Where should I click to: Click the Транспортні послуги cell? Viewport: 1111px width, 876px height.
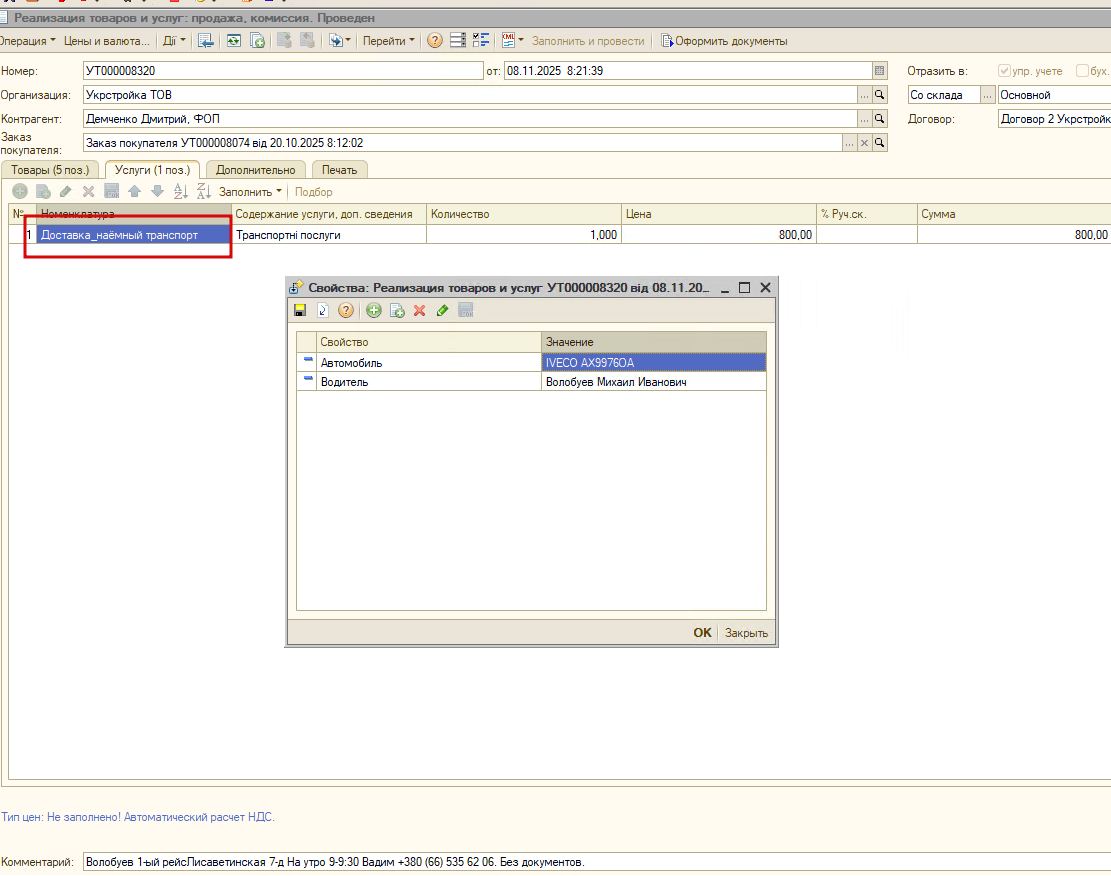[329, 235]
